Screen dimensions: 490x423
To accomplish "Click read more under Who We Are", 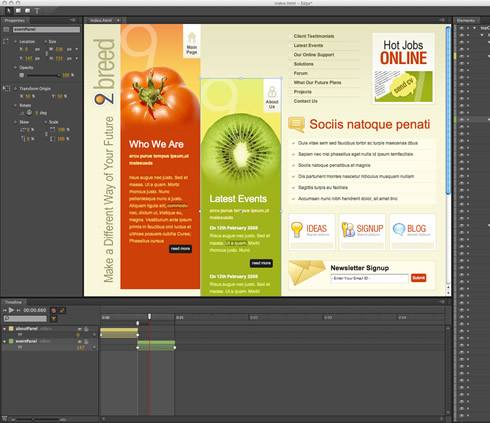I will [x=180, y=249].
